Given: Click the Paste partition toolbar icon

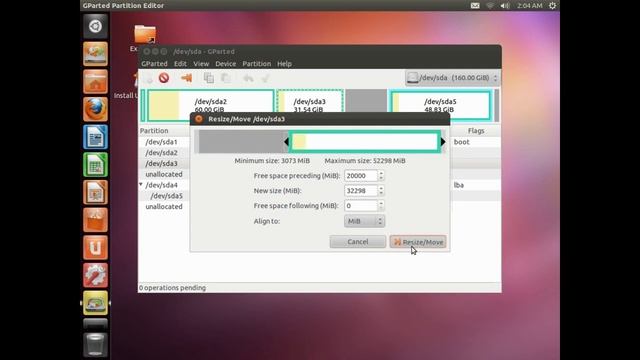Looking at the screenshot, I should (226, 78).
